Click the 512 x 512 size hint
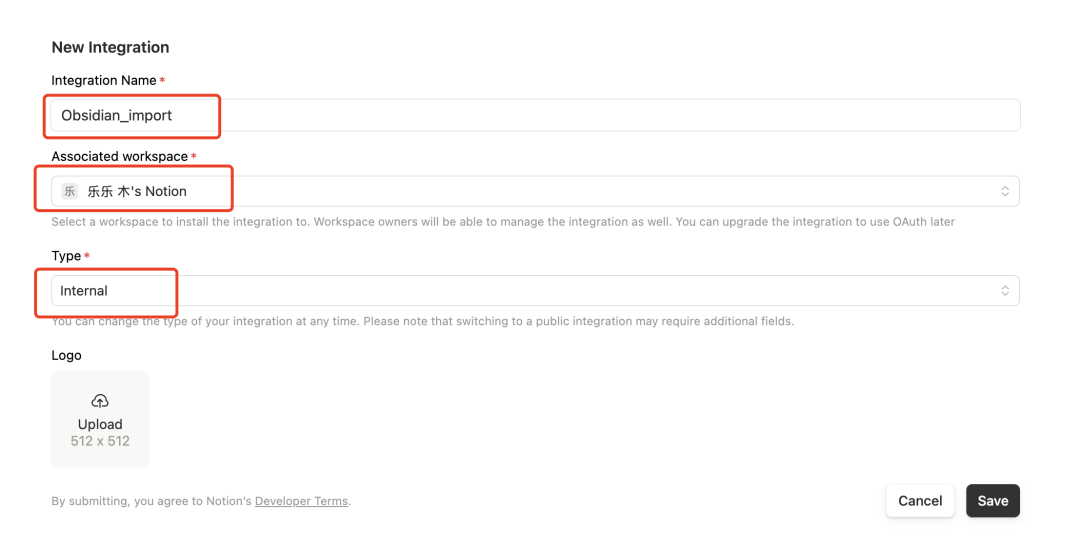 [x=100, y=441]
